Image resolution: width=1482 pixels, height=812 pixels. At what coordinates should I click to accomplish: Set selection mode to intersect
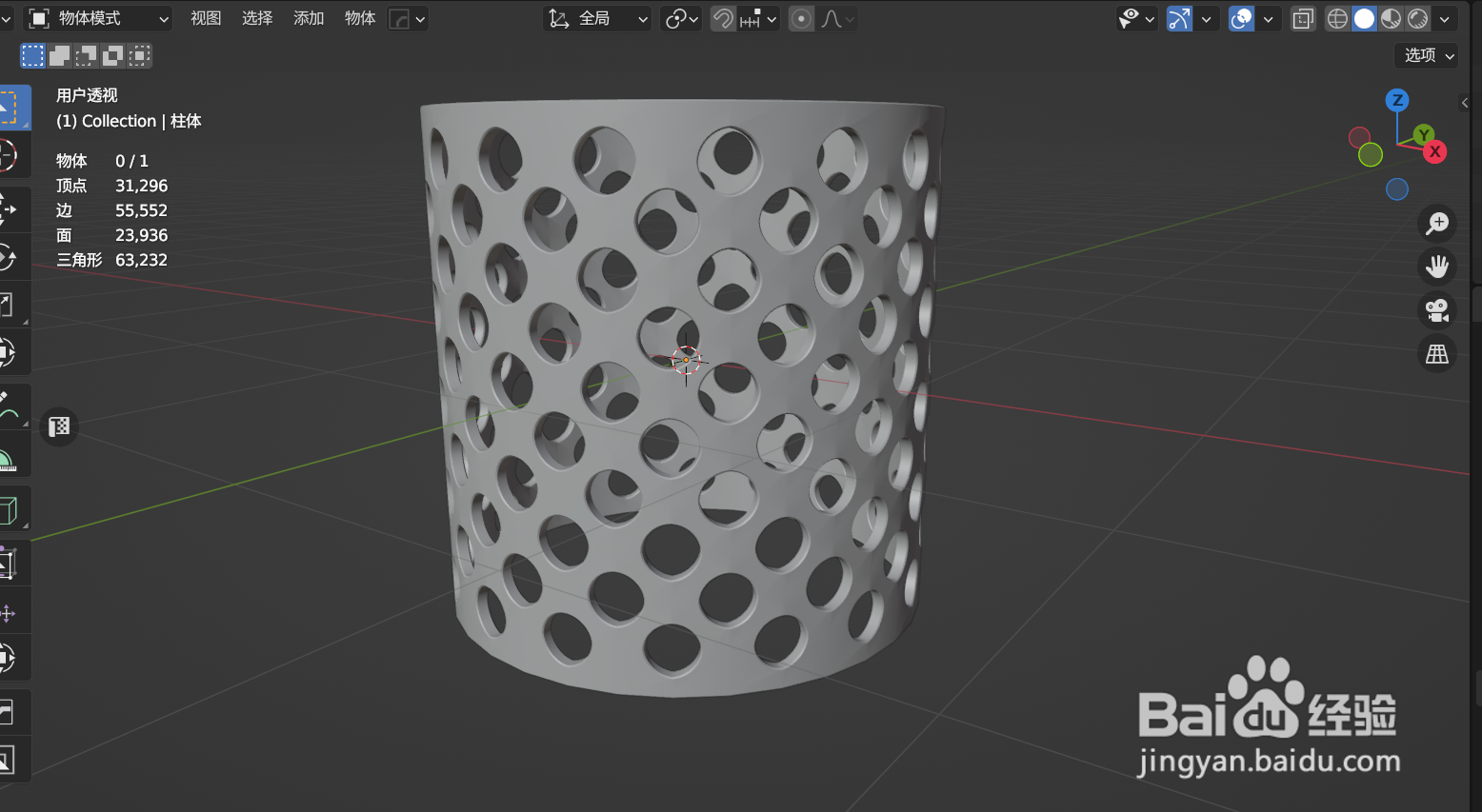(139, 56)
